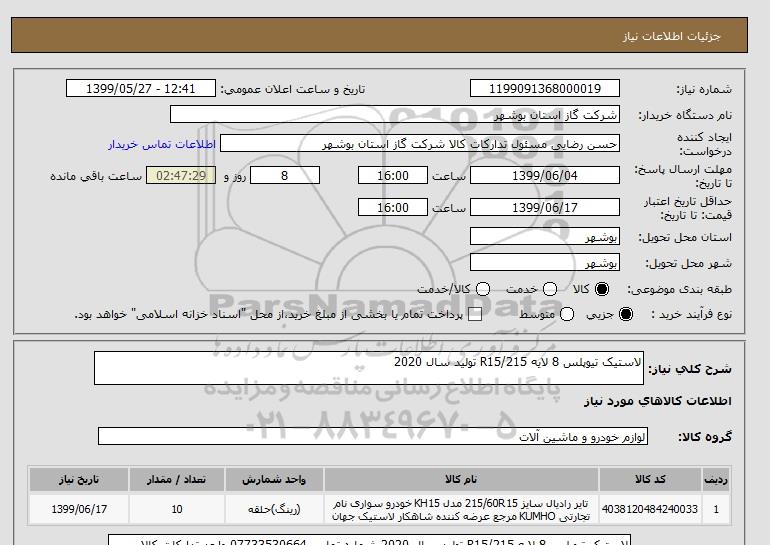
Task: Click the delivery city field بوشهر
Action: pos(545,262)
